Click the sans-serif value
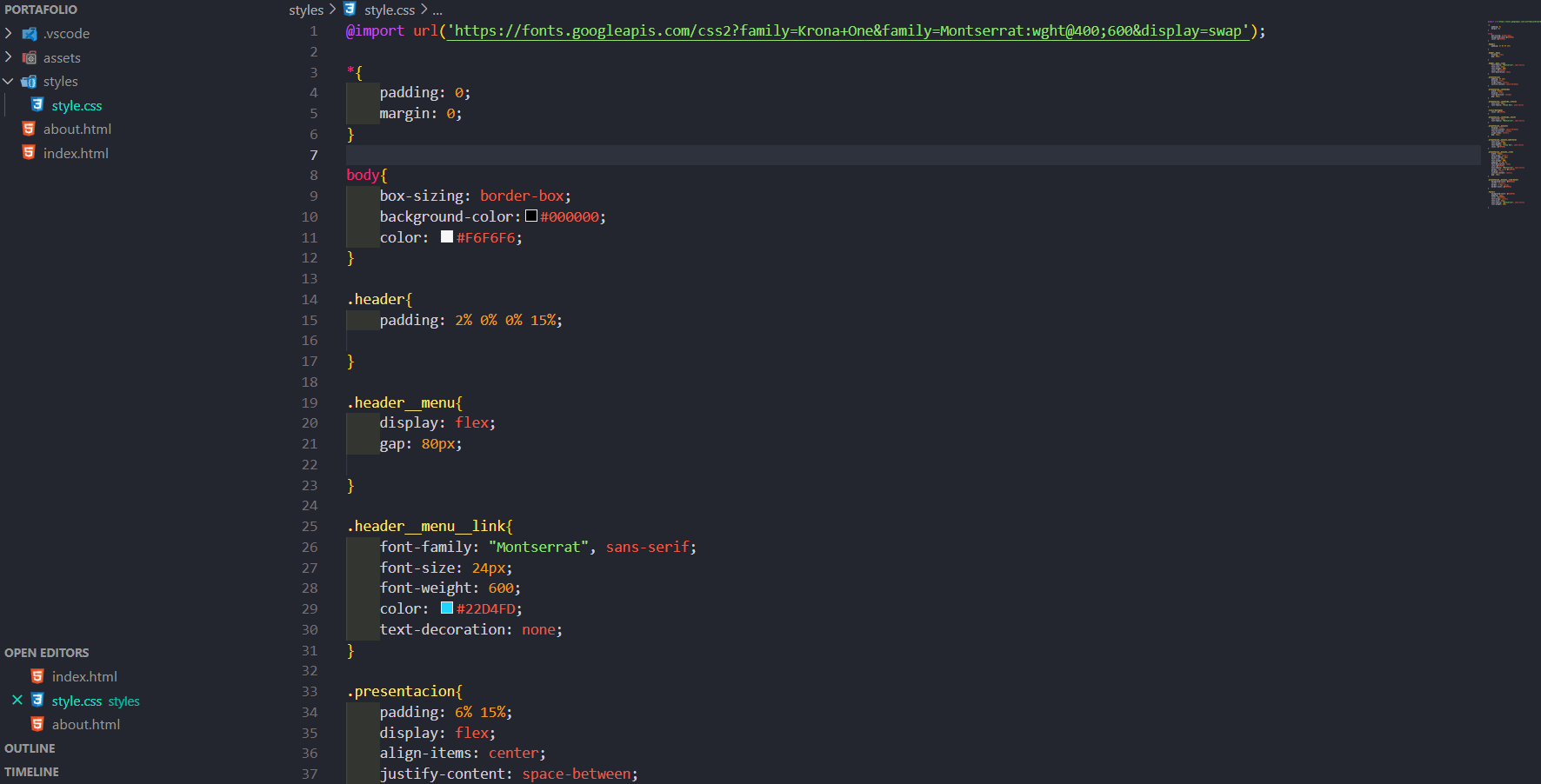1541x784 pixels. (x=648, y=548)
